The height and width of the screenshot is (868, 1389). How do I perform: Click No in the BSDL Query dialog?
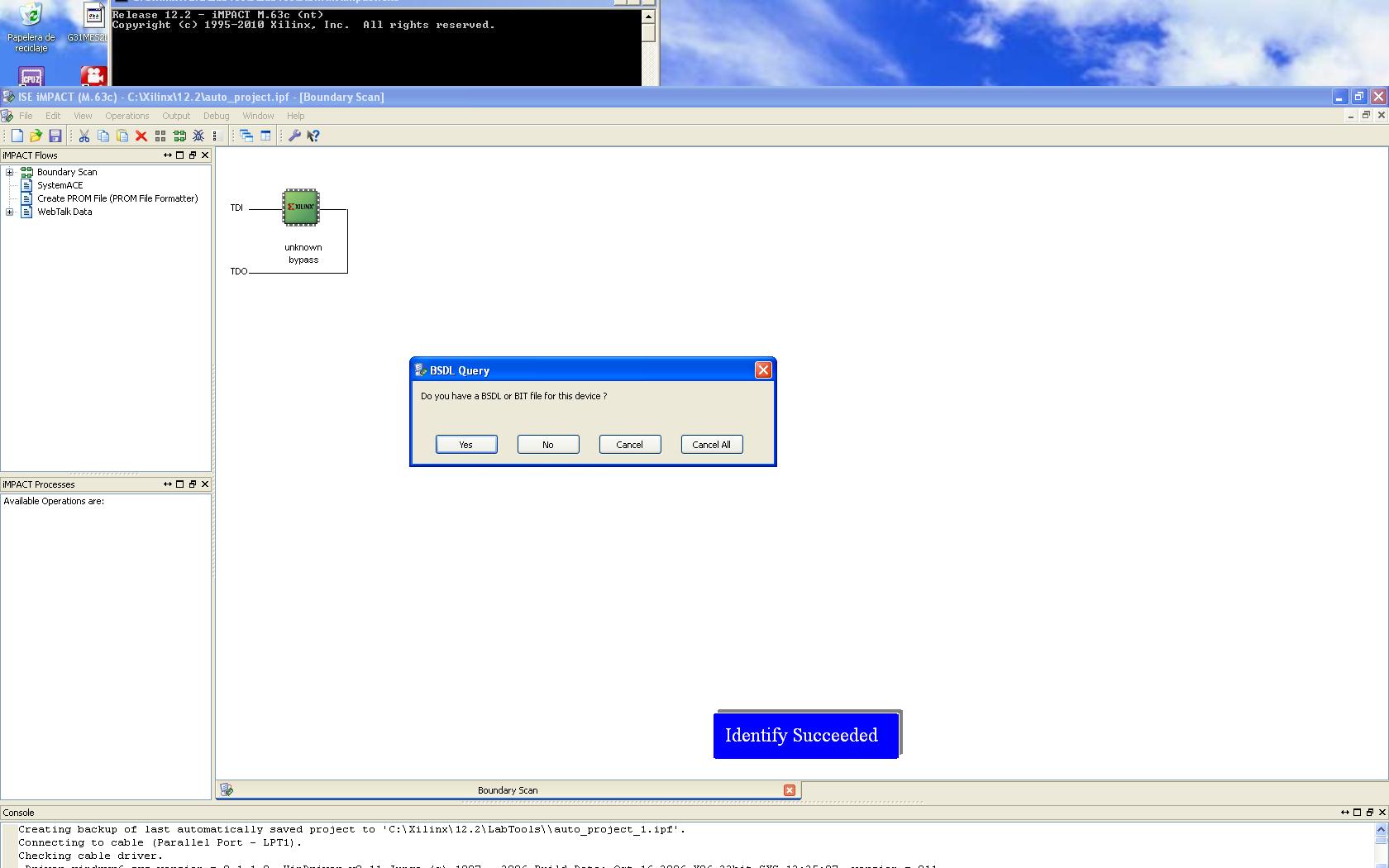pyautogui.click(x=548, y=445)
